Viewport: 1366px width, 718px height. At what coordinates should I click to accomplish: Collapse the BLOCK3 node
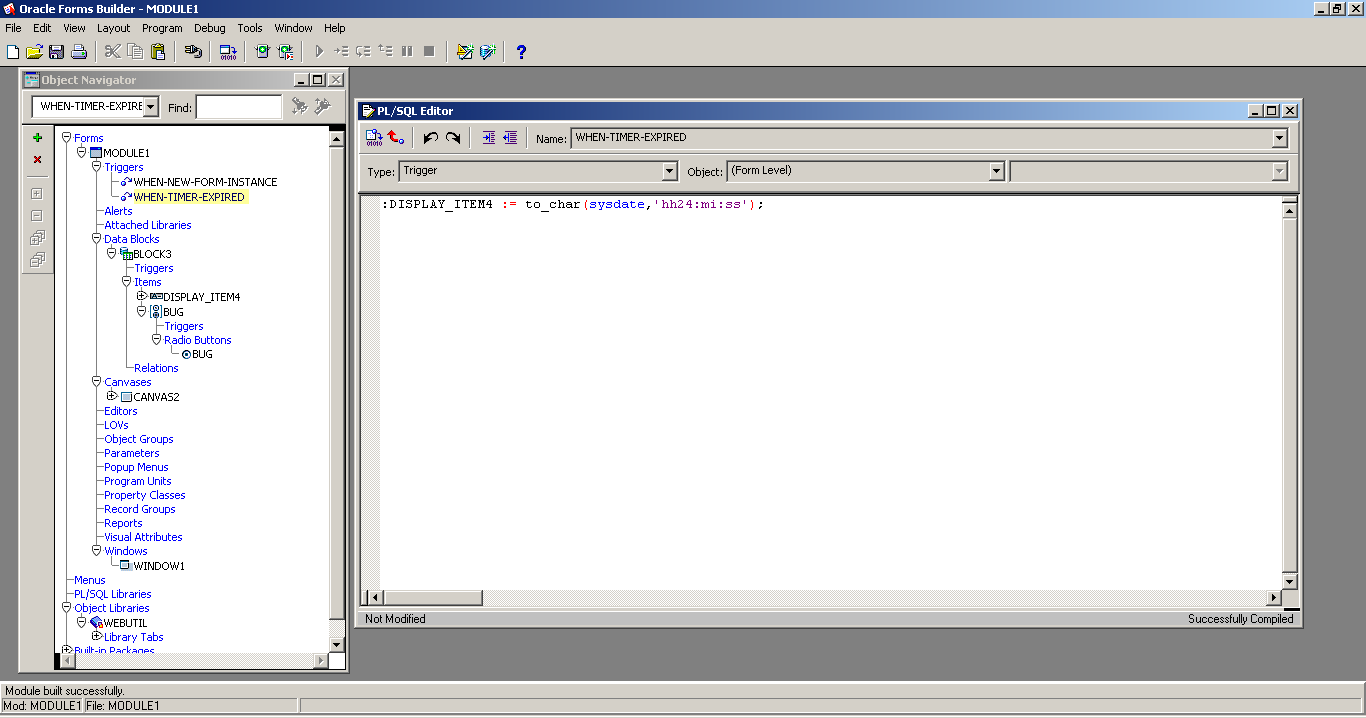(x=112, y=253)
